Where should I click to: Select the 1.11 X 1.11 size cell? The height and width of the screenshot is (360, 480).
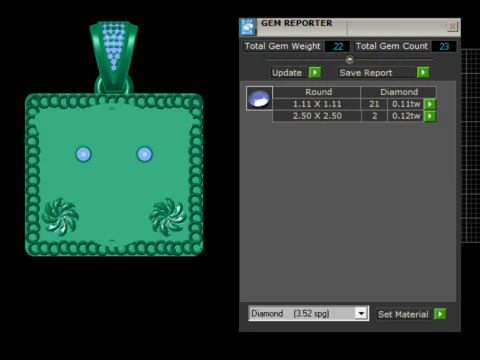(x=317, y=104)
